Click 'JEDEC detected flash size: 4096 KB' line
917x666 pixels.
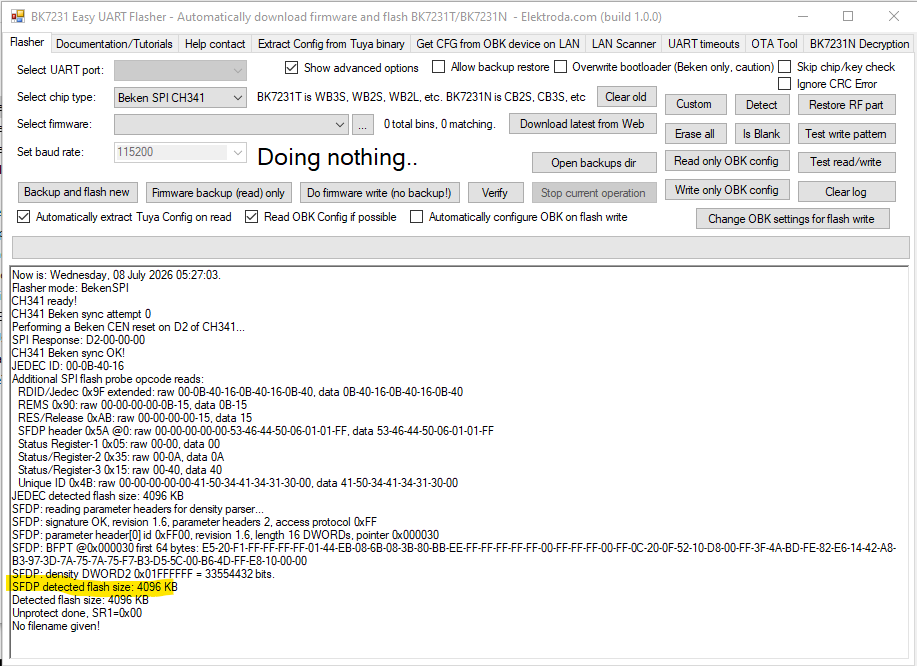click(x=98, y=496)
